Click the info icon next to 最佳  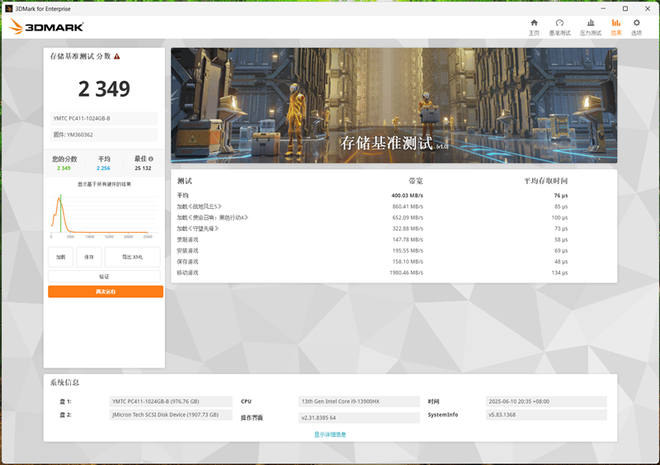(x=152, y=160)
